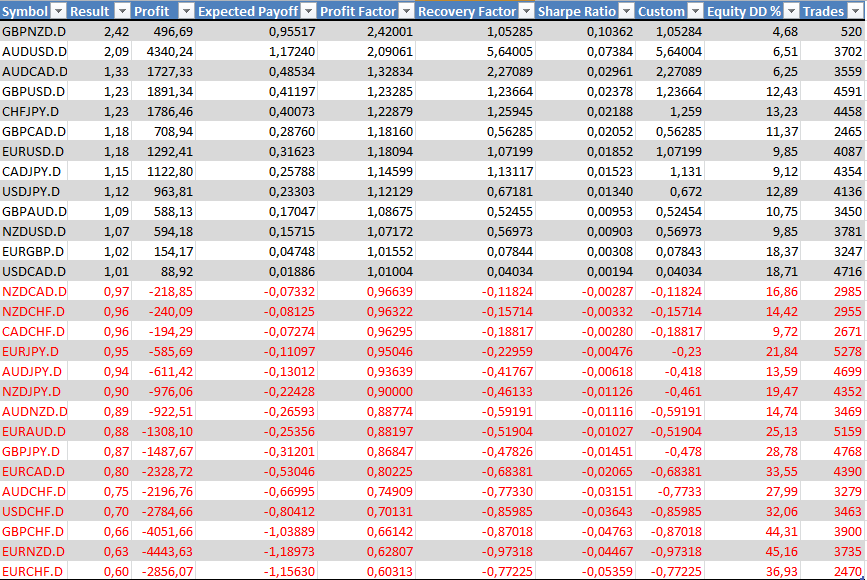Screen dimensions: 867x580
Task: Select the NZDJPY.D symbol cell
Action: coord(34,391)
